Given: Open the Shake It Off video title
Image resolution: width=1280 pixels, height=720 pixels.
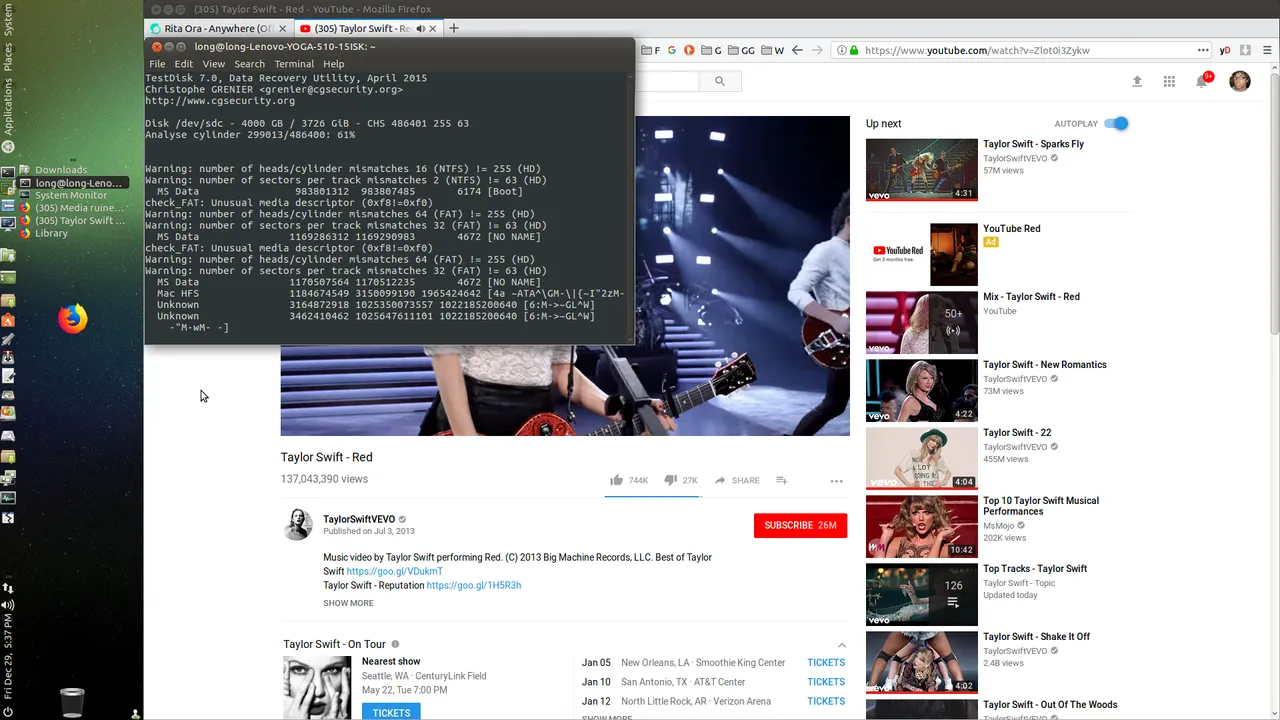Looking at the screenshot, I should point(1037,636).
